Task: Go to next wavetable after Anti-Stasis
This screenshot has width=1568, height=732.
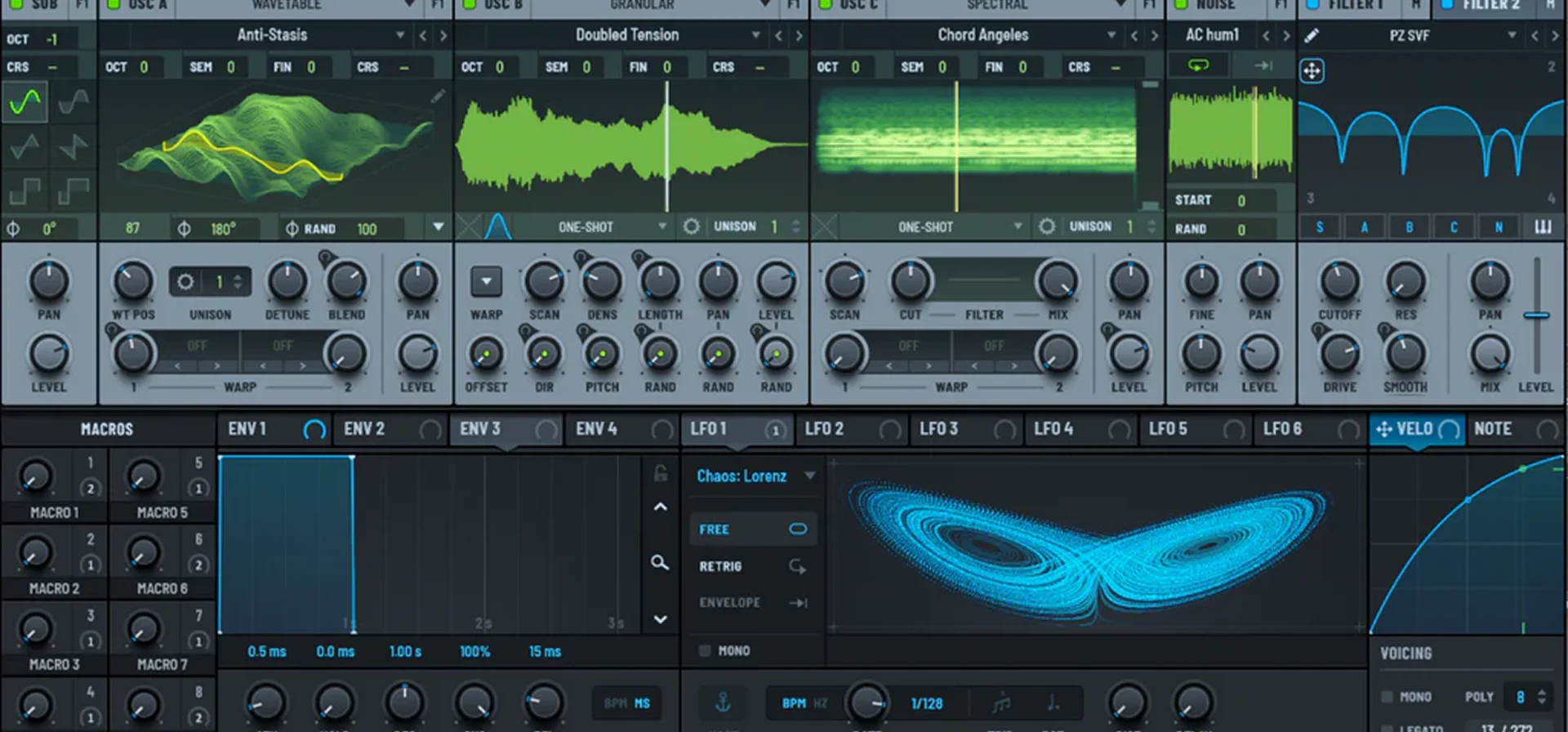Action: pyautogui.click(x=443, y=35)
